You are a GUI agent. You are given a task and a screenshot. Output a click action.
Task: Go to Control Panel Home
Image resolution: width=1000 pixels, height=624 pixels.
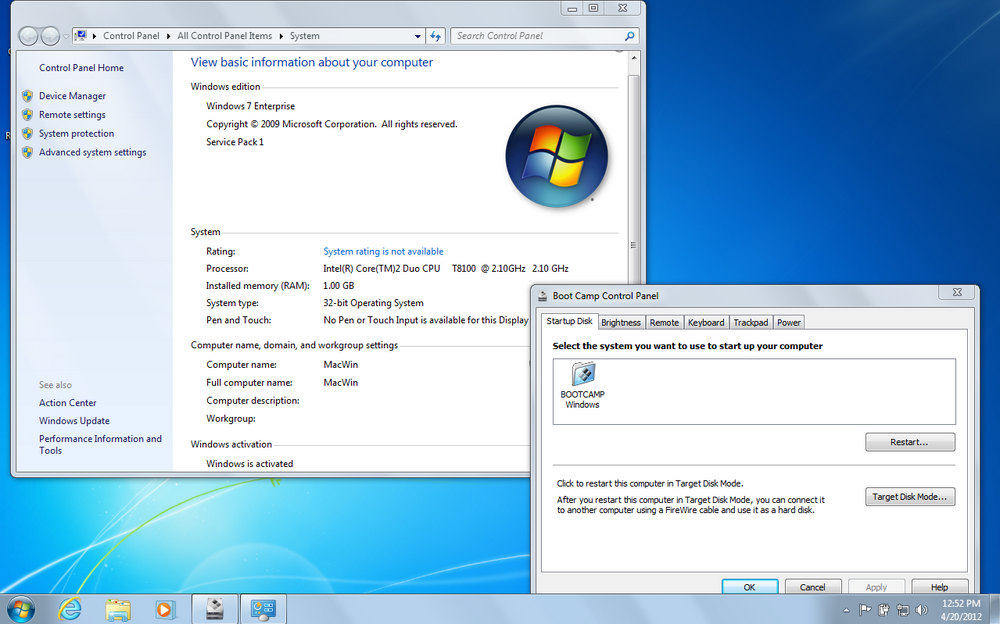[81, 68]
